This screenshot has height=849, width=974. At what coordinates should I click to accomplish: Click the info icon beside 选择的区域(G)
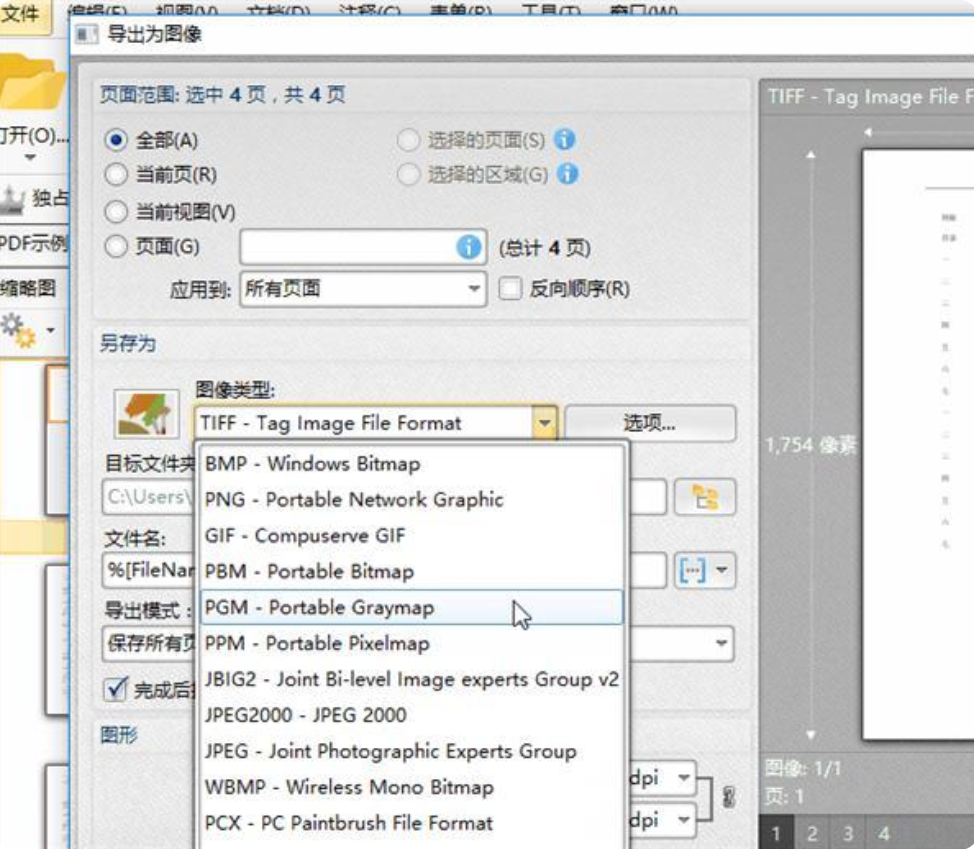click(x=568, y=174)
